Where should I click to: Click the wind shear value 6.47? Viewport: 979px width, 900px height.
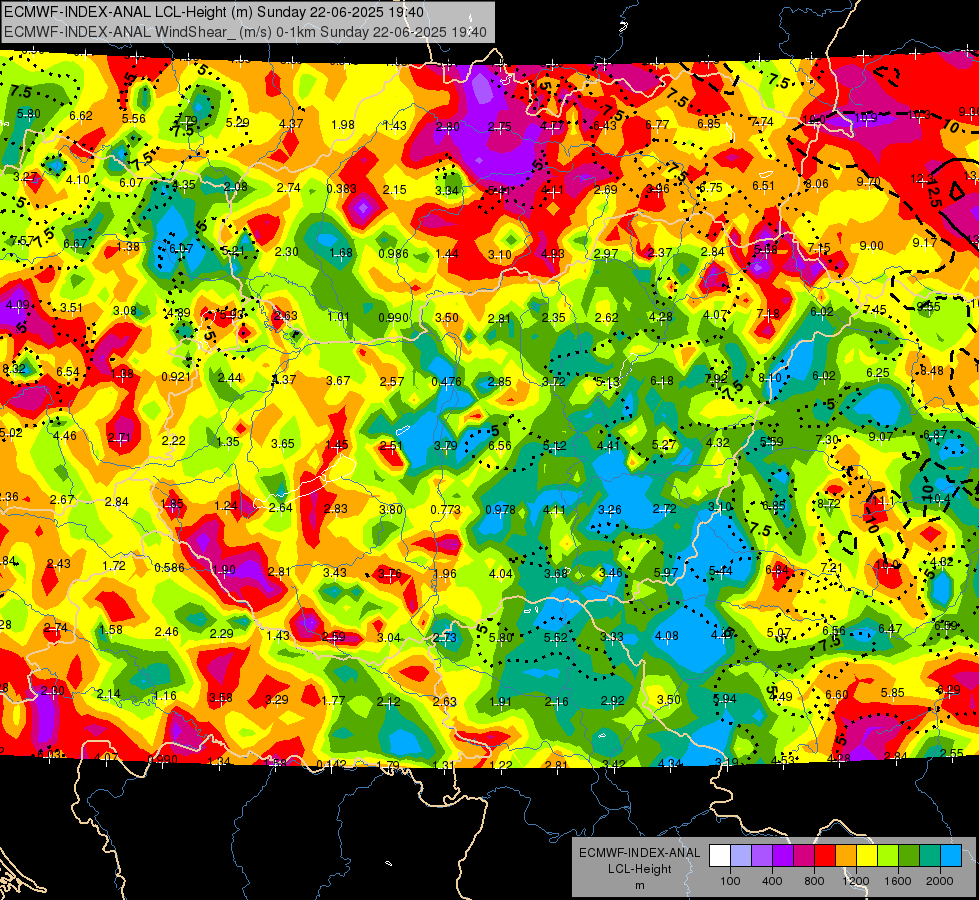[x=890, y=628]
